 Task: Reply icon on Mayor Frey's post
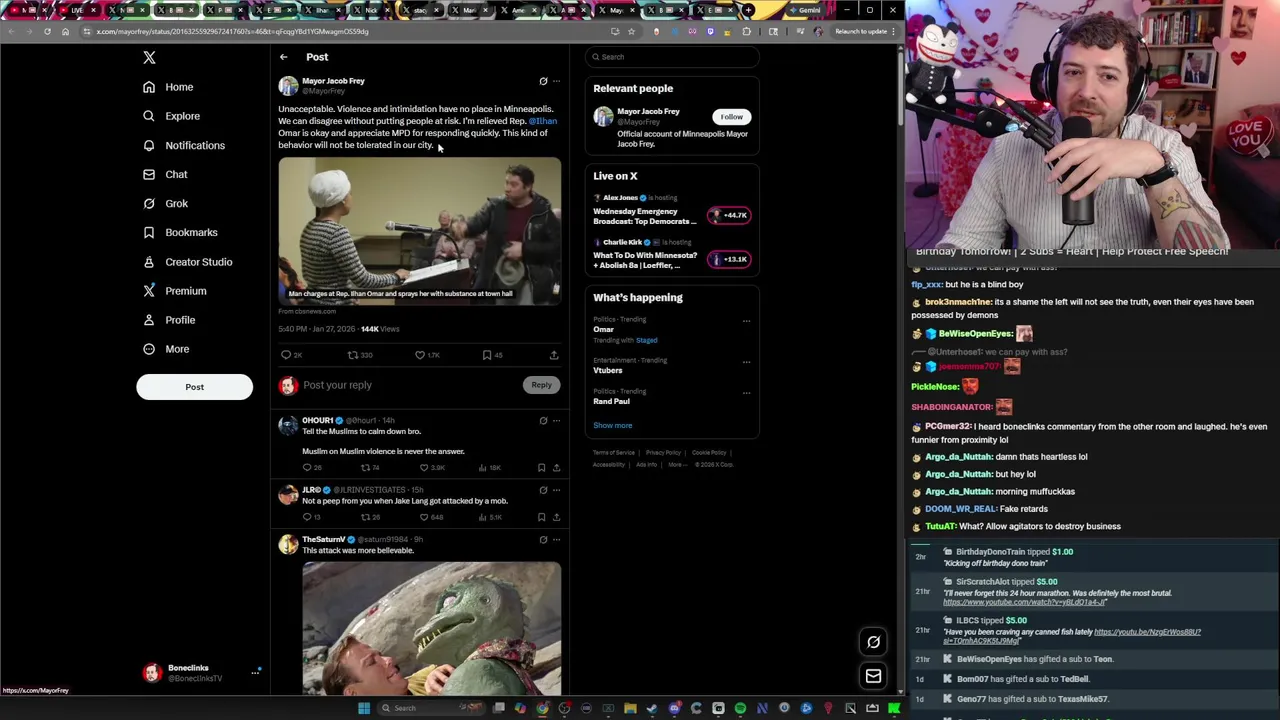(x=287, y=355)
